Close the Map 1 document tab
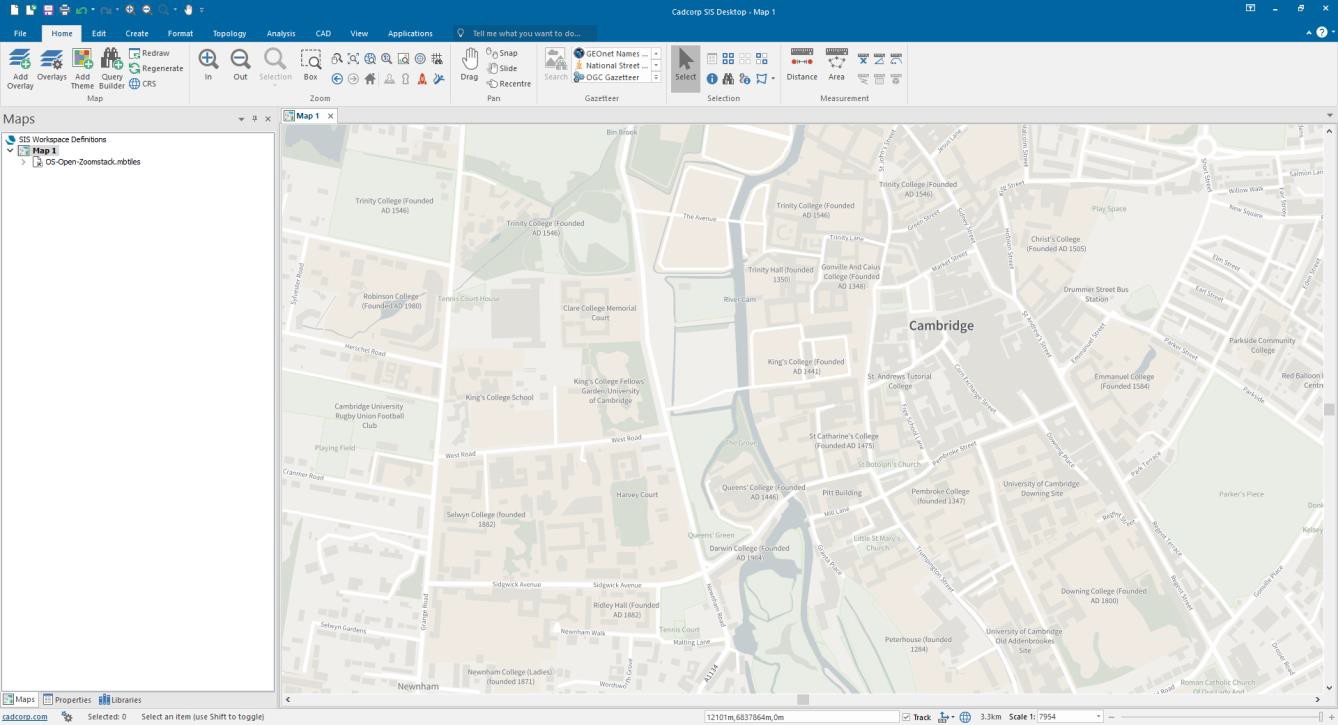 click(x=331, y=116)
